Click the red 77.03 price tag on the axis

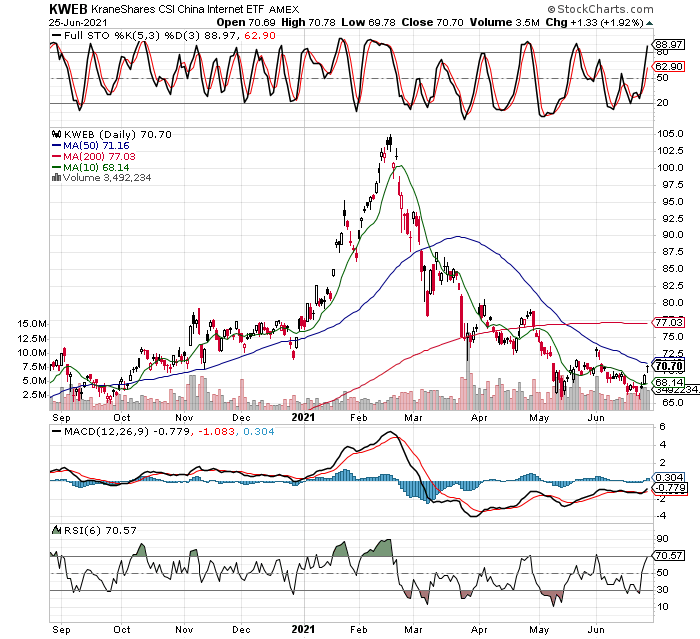coord(668,322)
